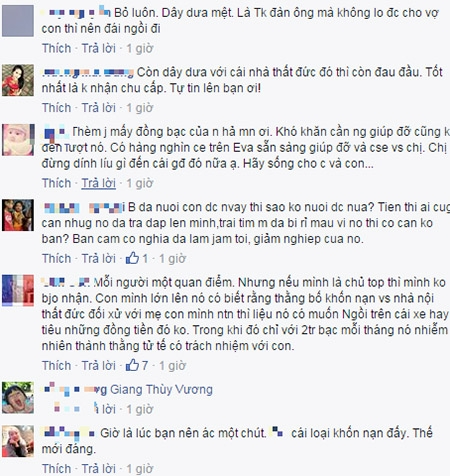This screenshot has width=450, height=476.
Task: Open the baby photo avatar
Action: 18,140
